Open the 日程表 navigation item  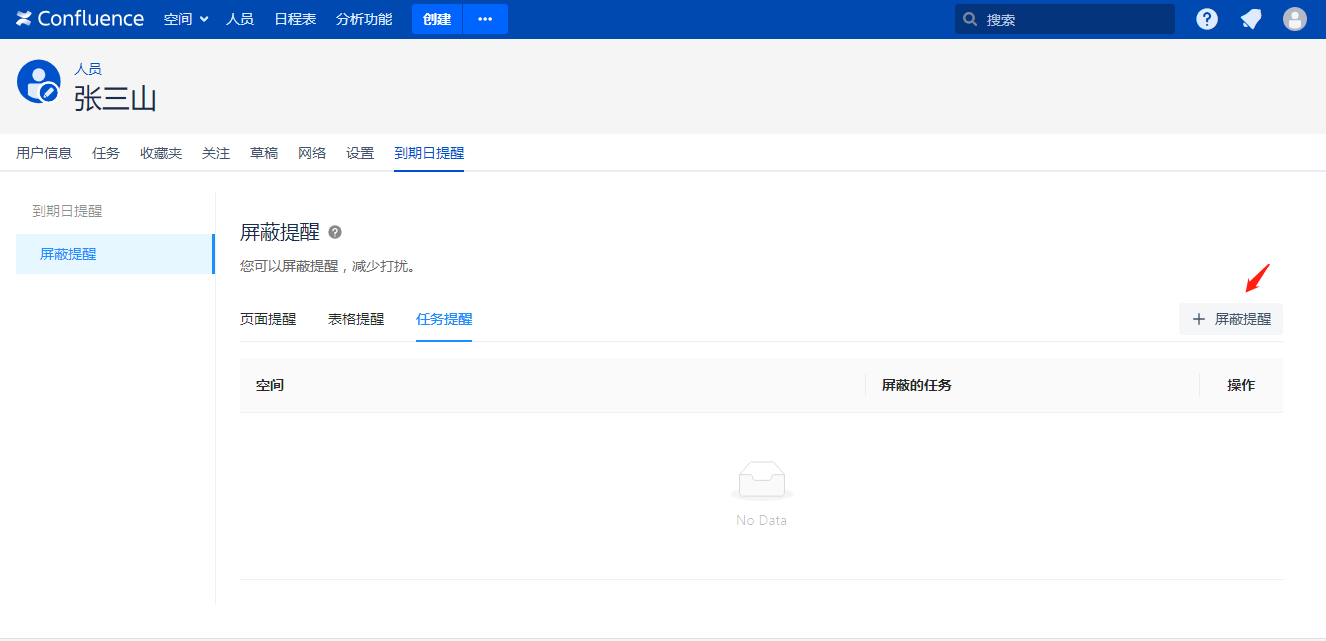295,19
